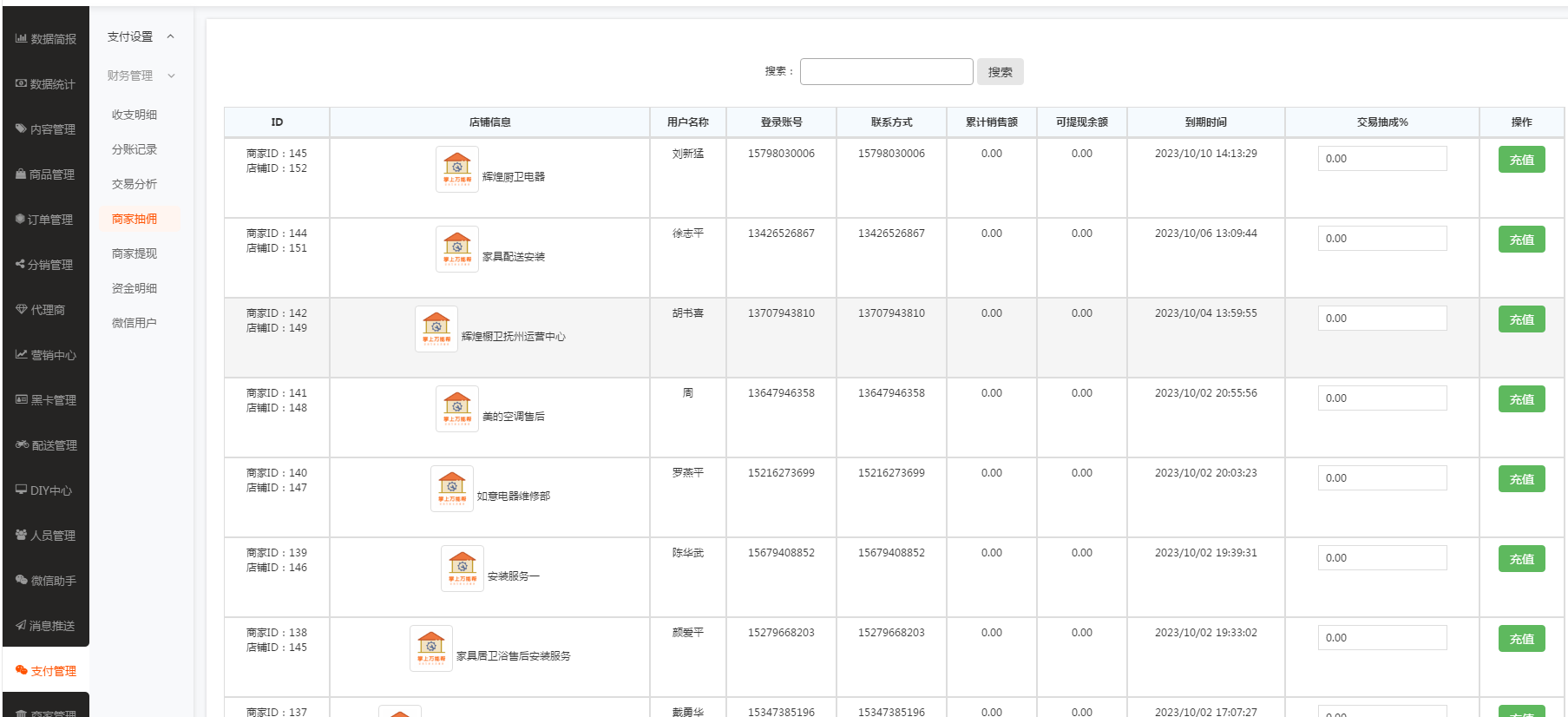Open the 分账记录 submenu item
The image size is (1568, 717).
coord(134,149)
